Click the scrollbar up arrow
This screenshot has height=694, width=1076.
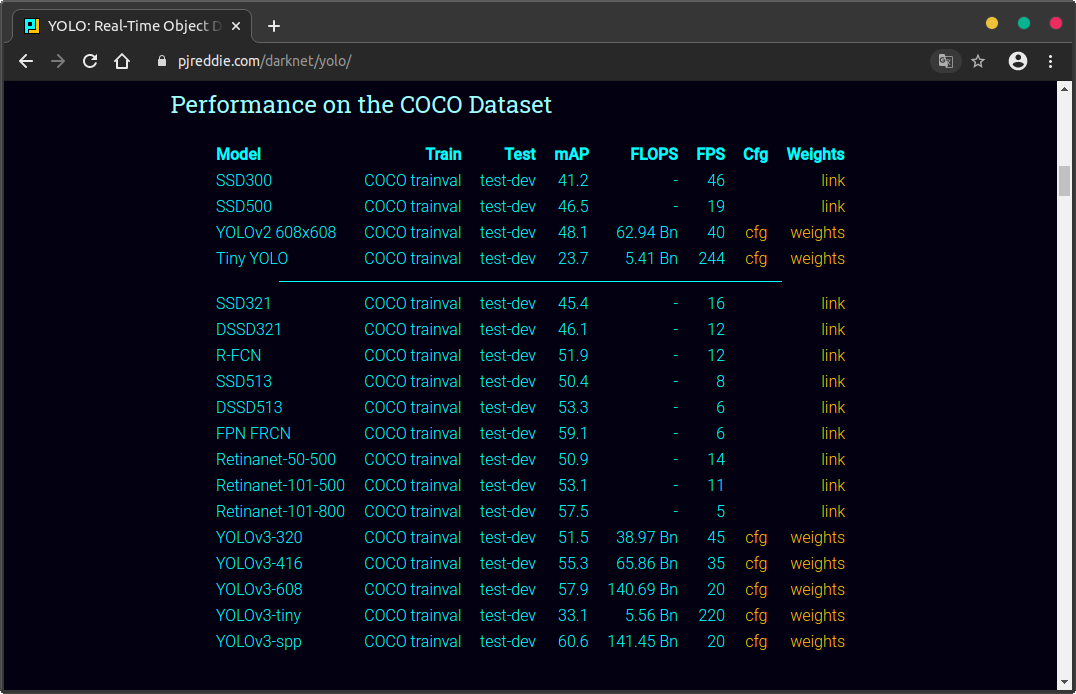pos(1064,89)
